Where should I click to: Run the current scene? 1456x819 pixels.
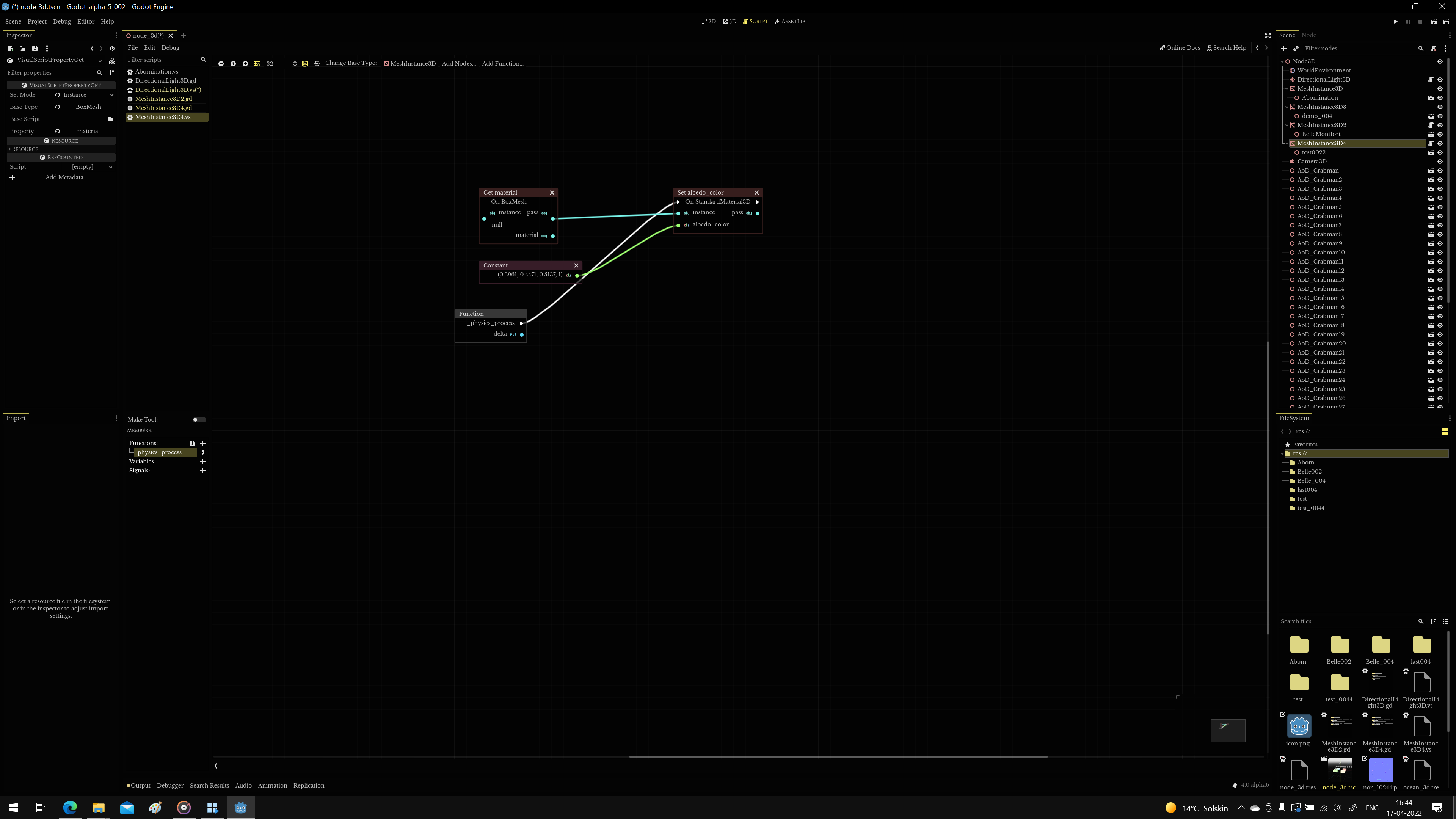(x=1433, y=22)
